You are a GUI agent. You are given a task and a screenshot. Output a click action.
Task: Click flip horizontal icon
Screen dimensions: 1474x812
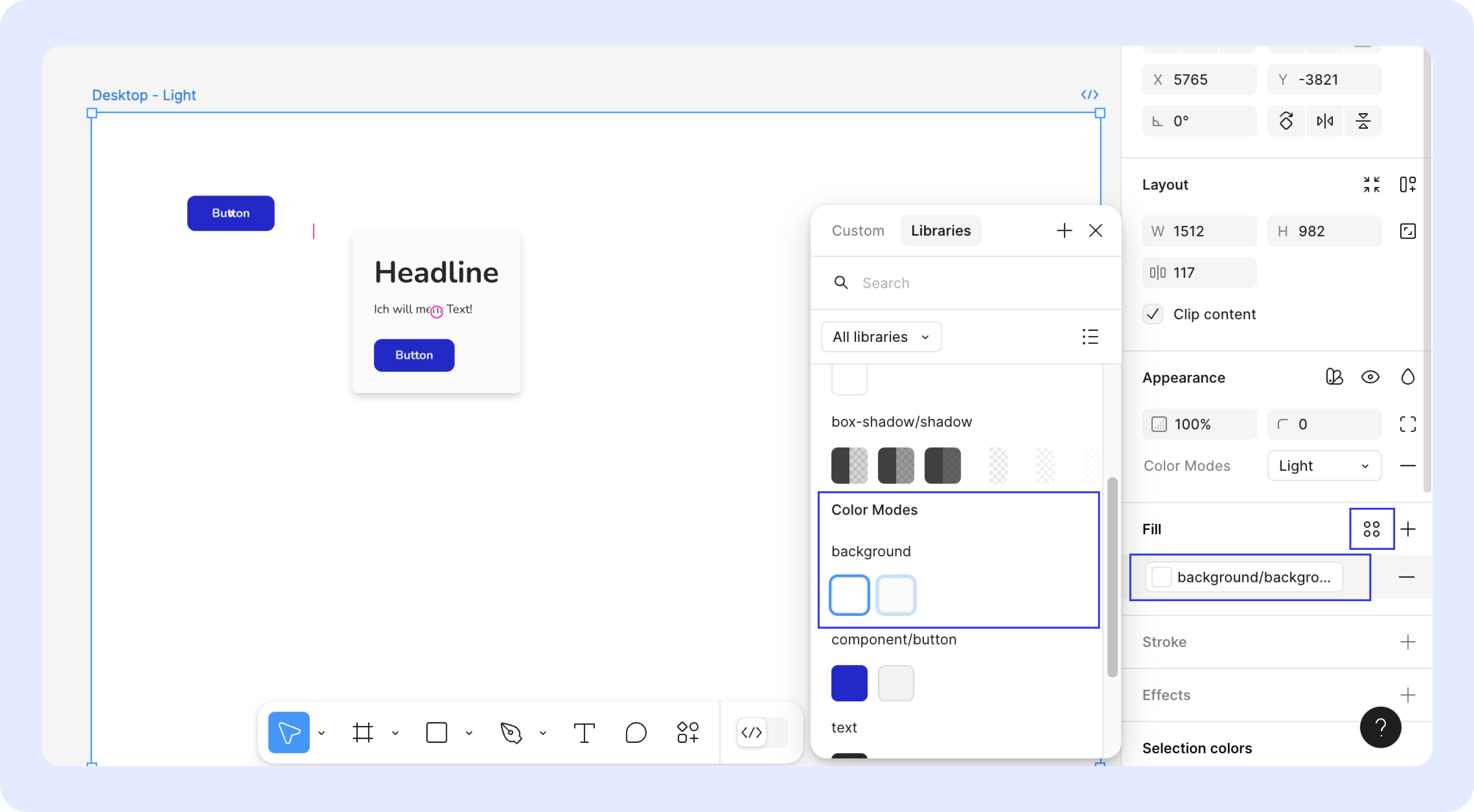[1325, 121]
